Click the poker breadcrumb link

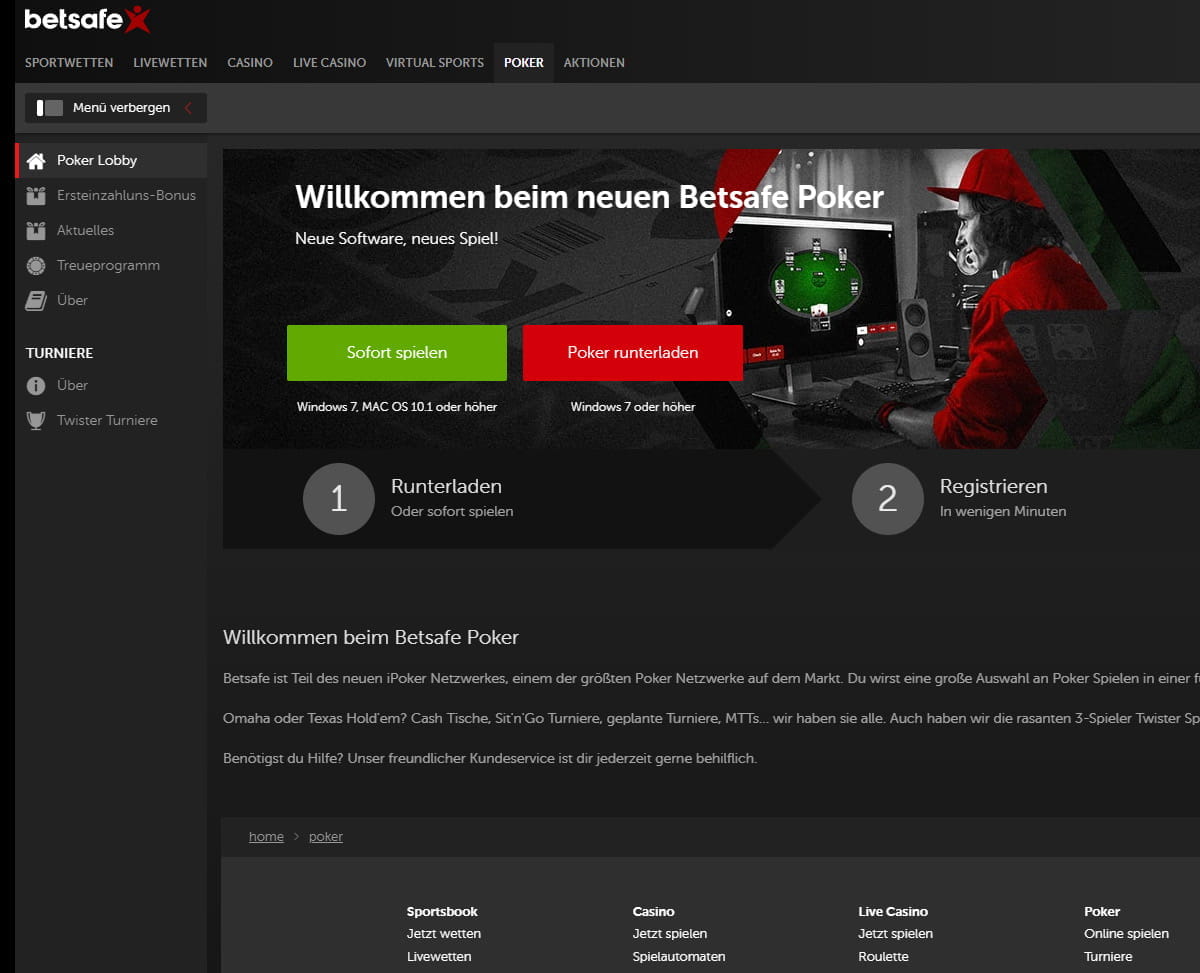326,836
